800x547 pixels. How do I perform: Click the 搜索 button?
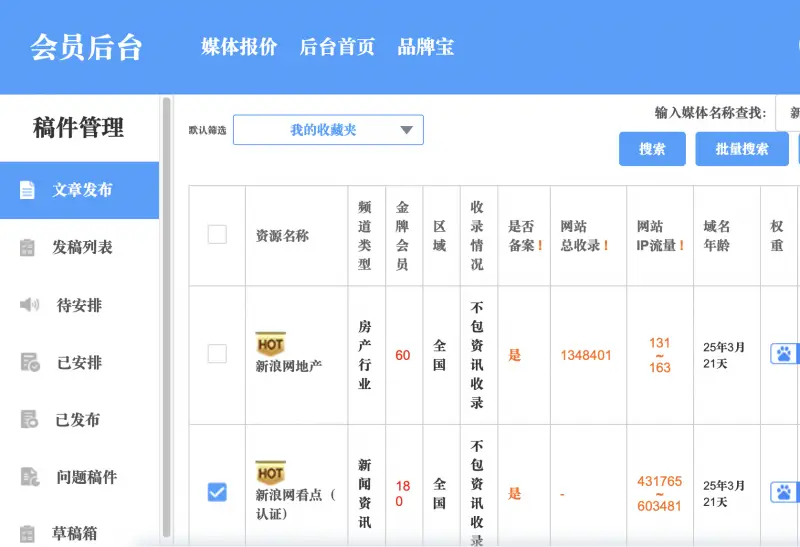tap(652, 149)
